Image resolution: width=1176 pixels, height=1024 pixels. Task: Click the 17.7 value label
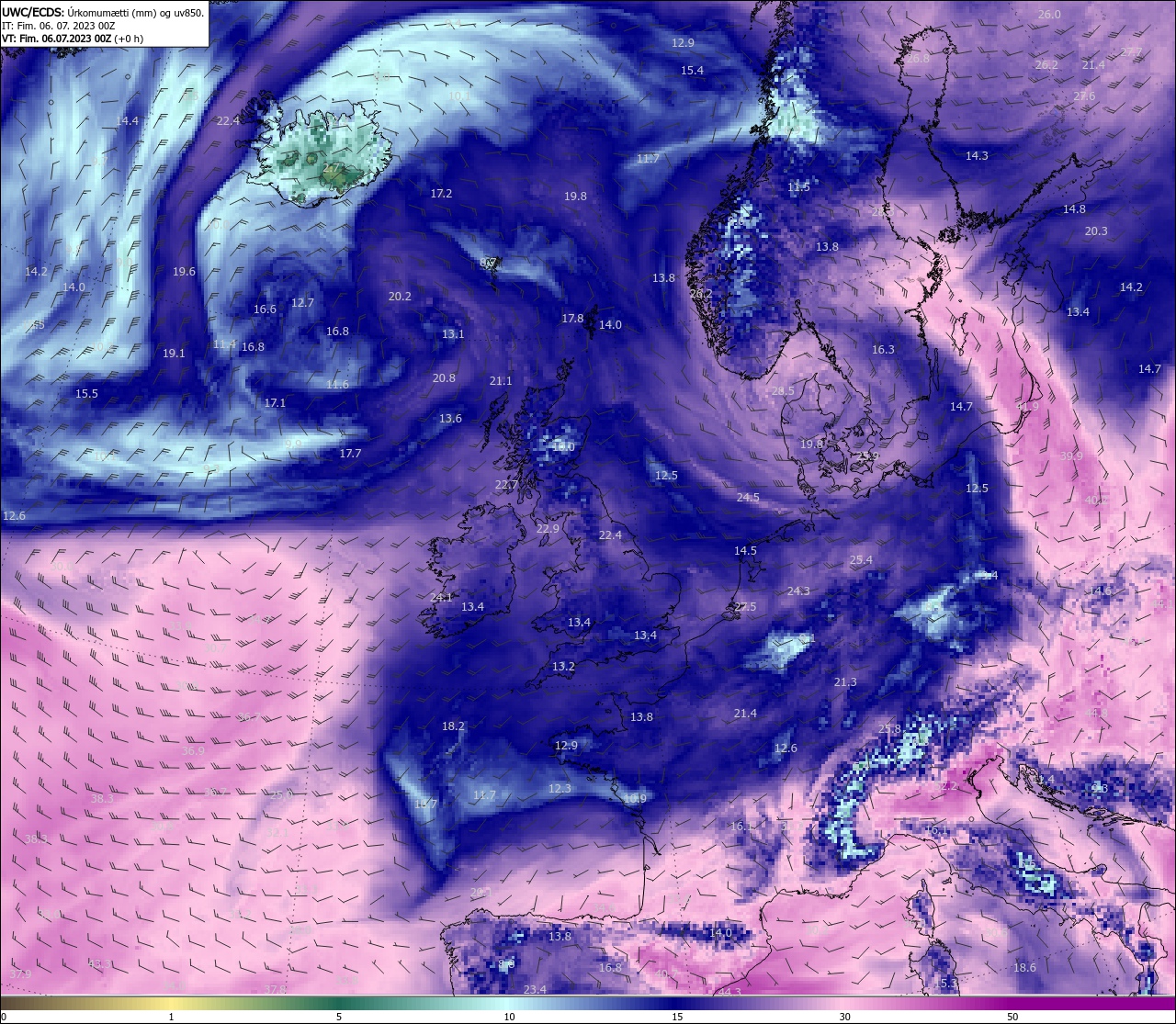[350, 454]
